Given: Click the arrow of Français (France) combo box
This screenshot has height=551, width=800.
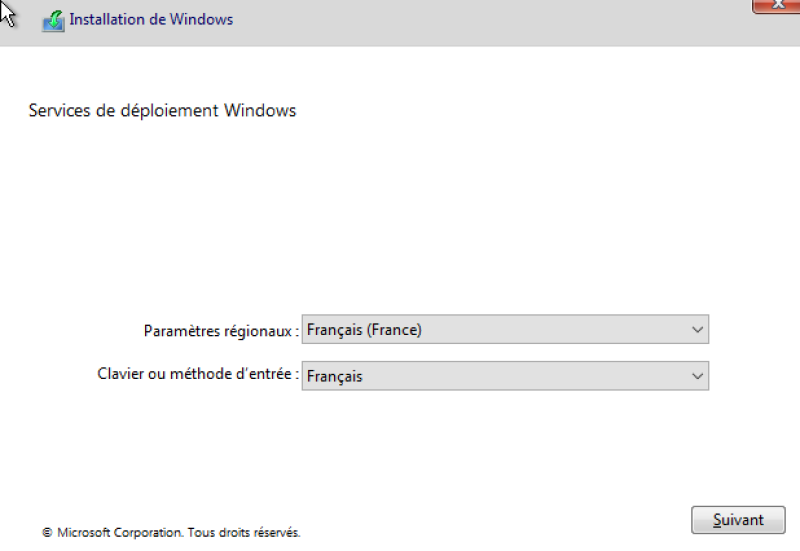Looking at the screenshot, I should 697,330.
